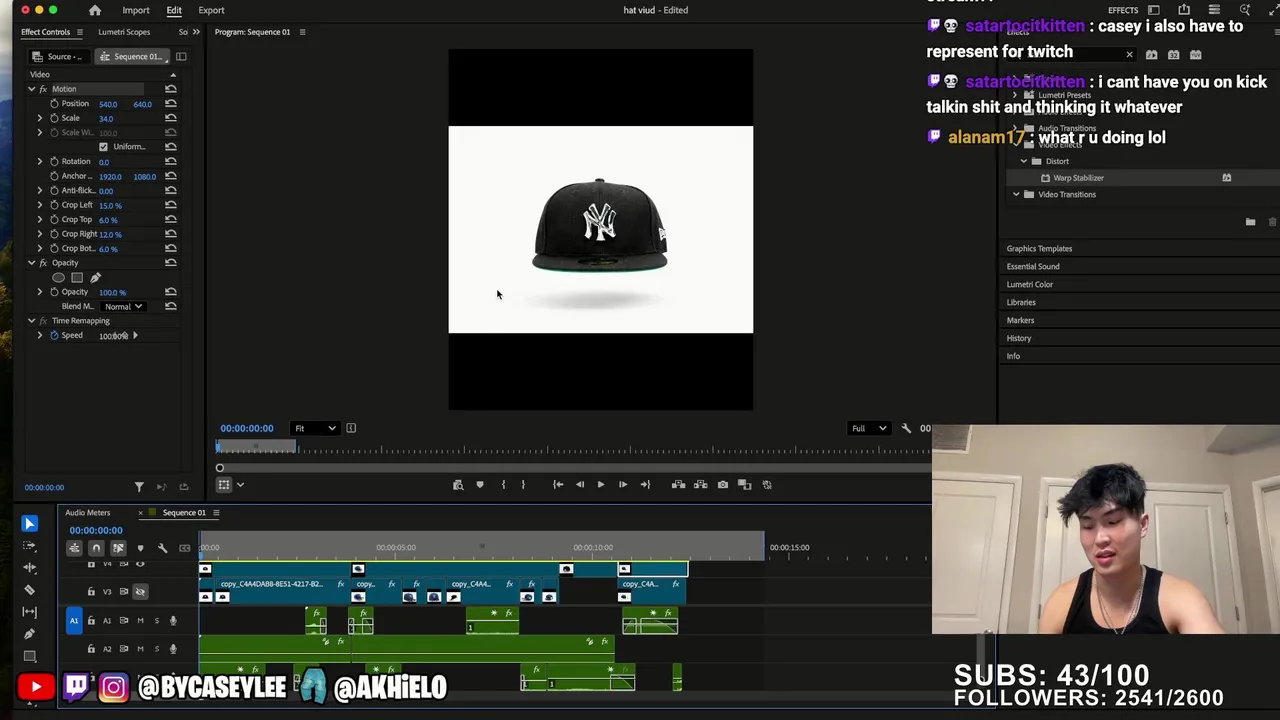Viewport: 1280px width, 720px height.
Task: Toggle animation stopwatch for Scale
Action: (x=54, y=118)
